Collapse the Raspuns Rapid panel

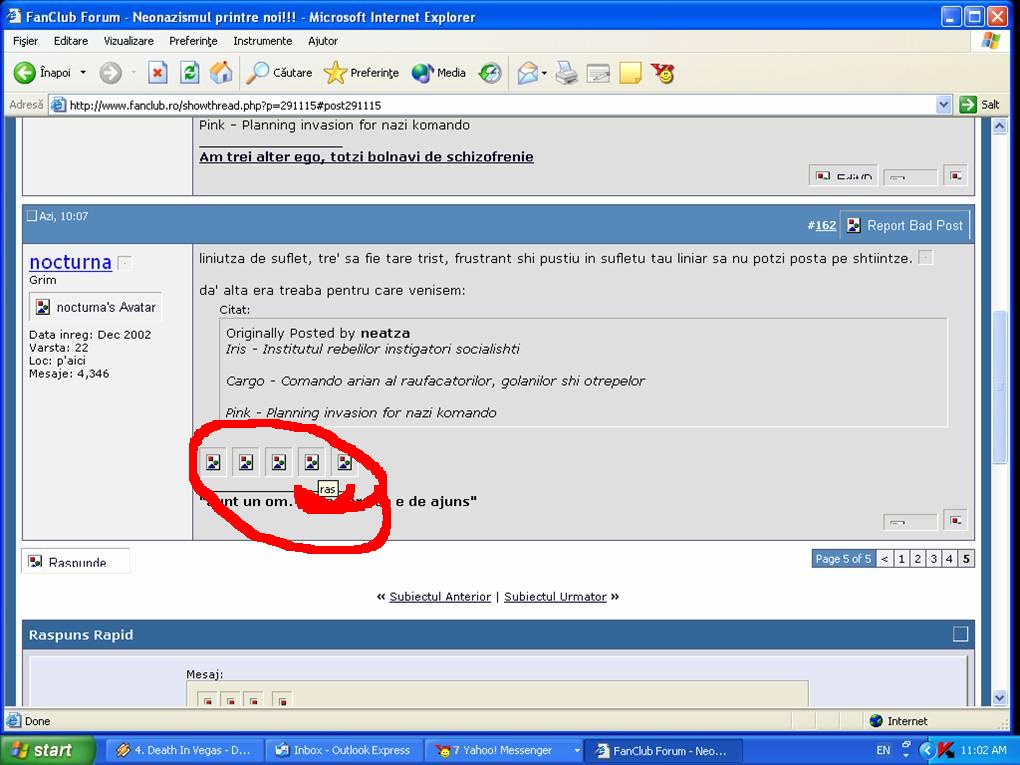(960, 634)
